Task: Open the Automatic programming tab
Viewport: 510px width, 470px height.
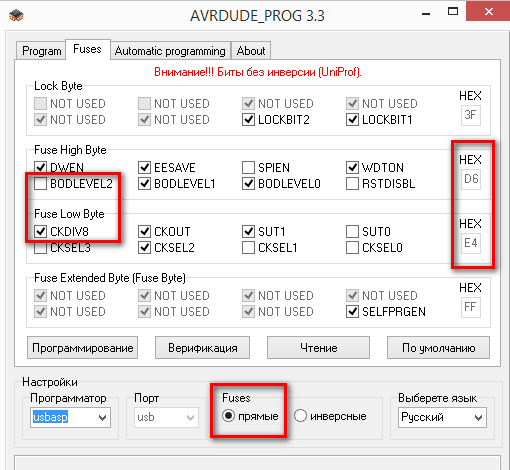Action: pos(170,51)
